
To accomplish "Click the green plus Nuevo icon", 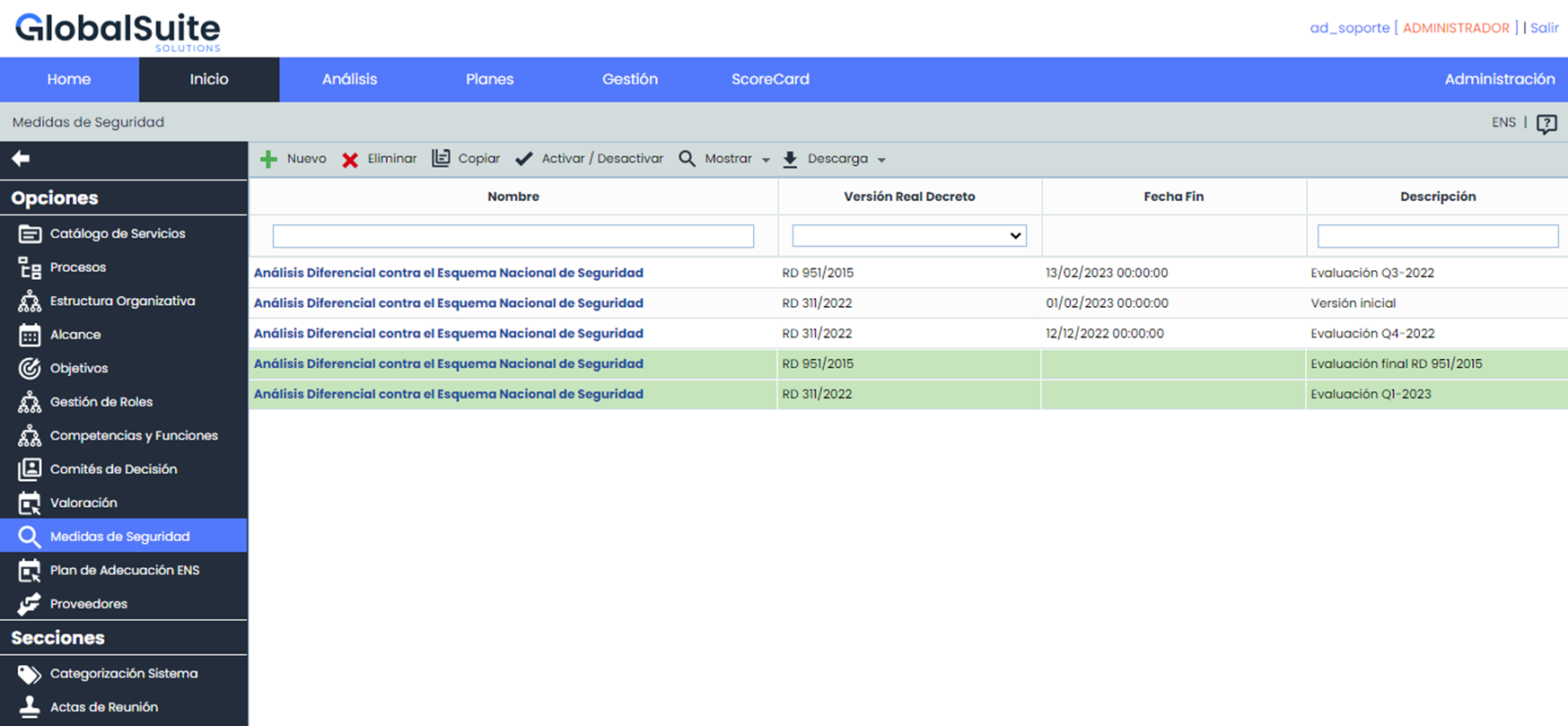I will coord(268,160).
